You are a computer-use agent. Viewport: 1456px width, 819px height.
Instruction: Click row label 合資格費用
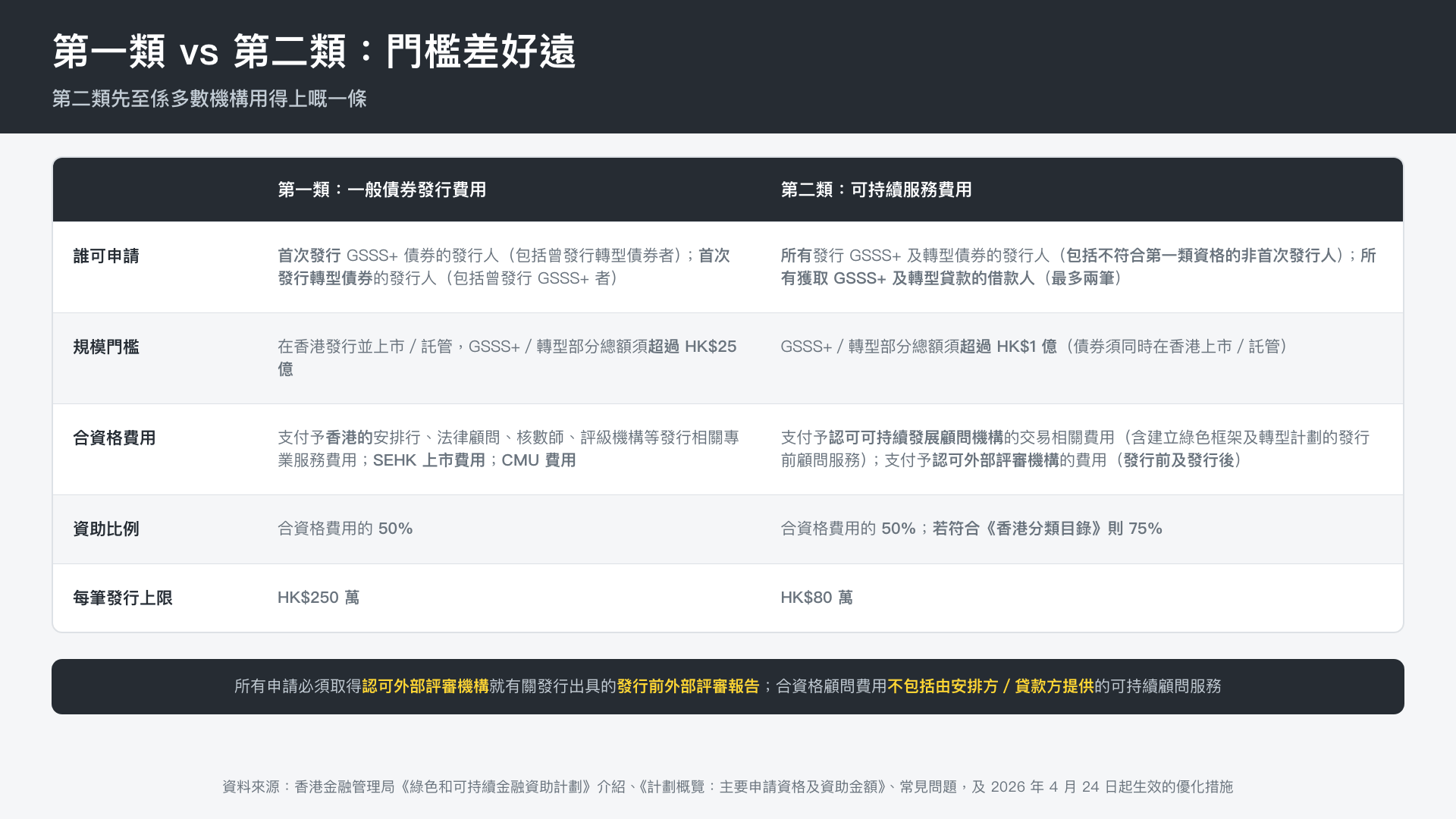tap(115, 438)
